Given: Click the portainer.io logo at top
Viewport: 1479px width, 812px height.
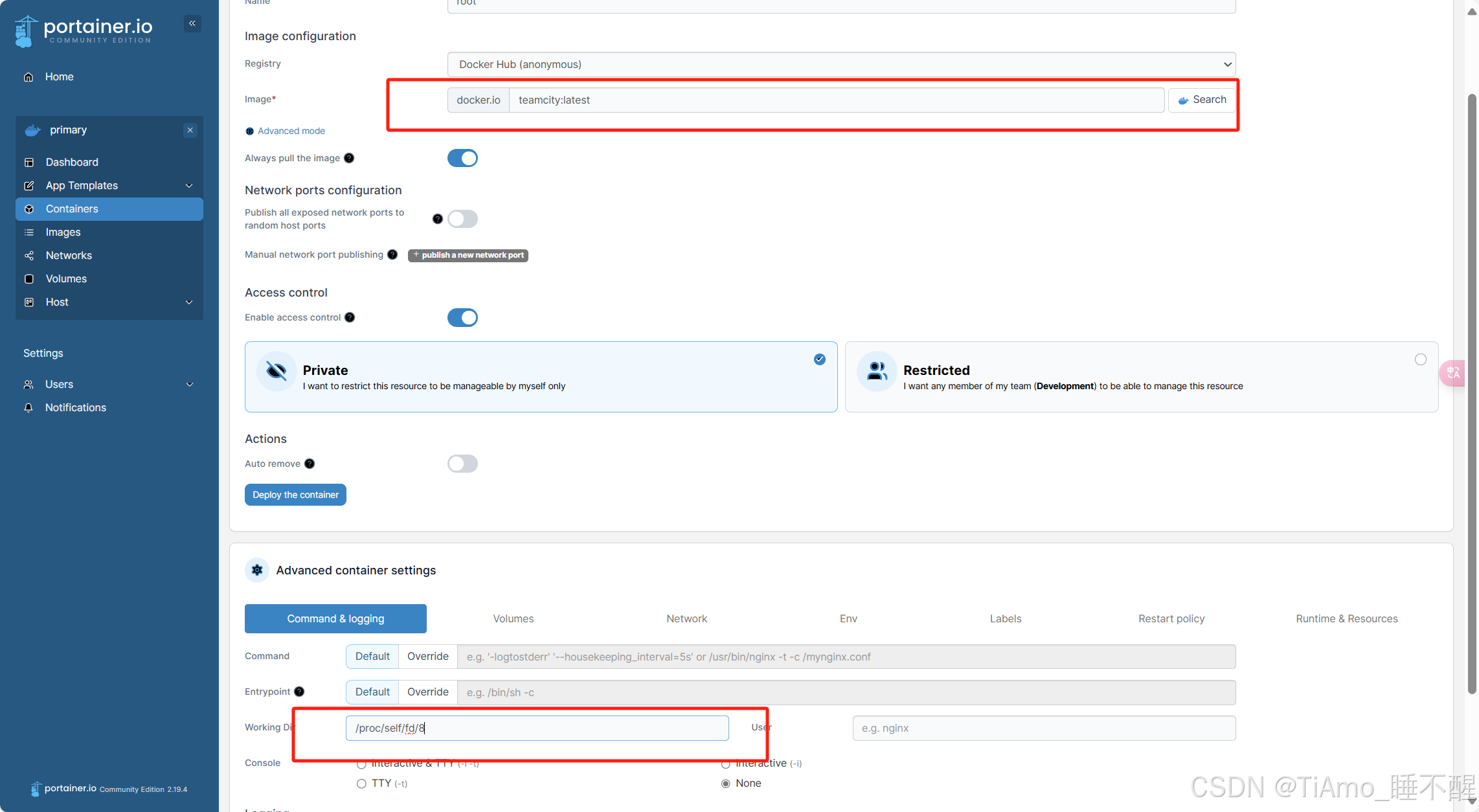Looking at the screenshot, I should point(84,30).
